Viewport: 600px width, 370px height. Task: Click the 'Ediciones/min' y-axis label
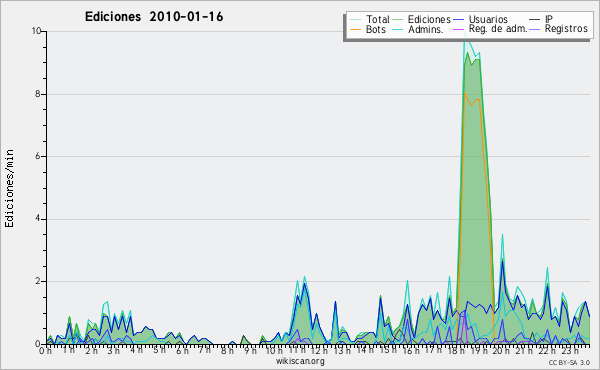pos(9,188)
